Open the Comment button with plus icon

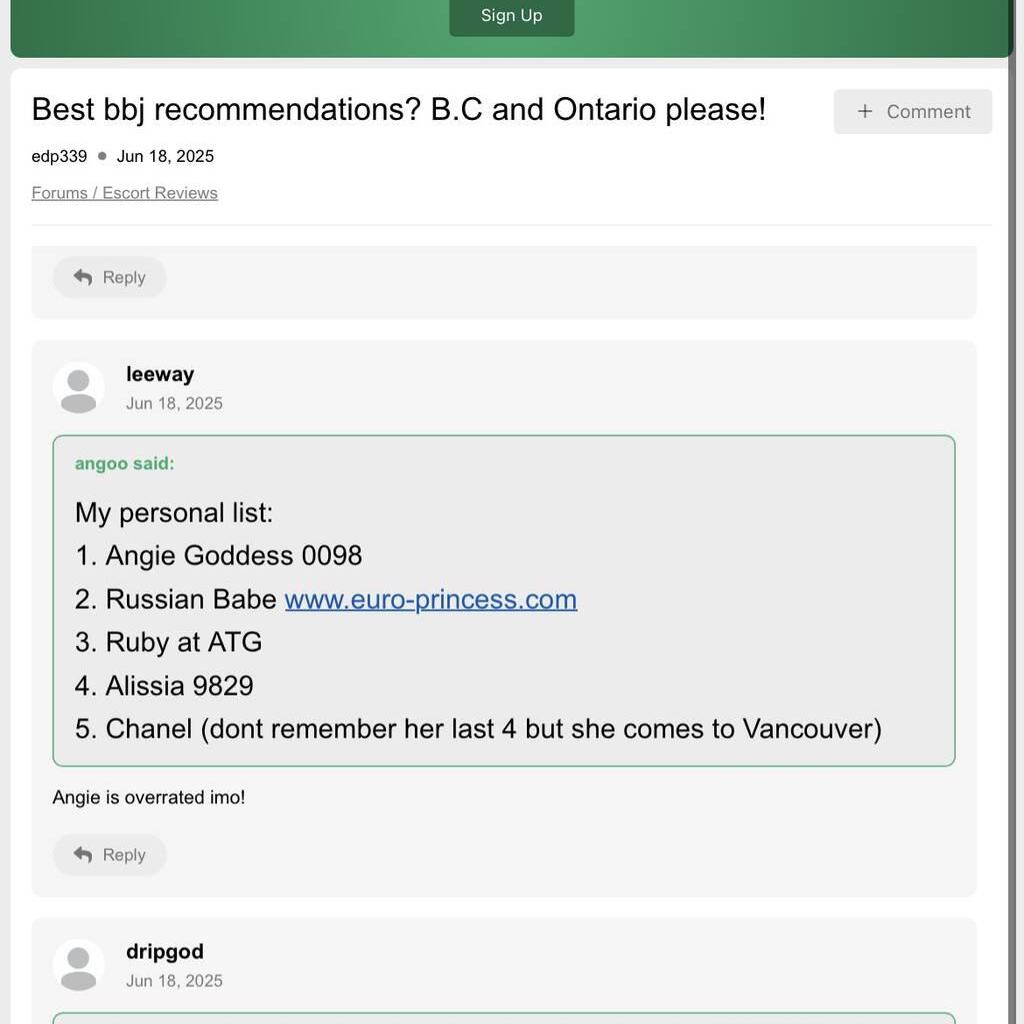point(912,112)
